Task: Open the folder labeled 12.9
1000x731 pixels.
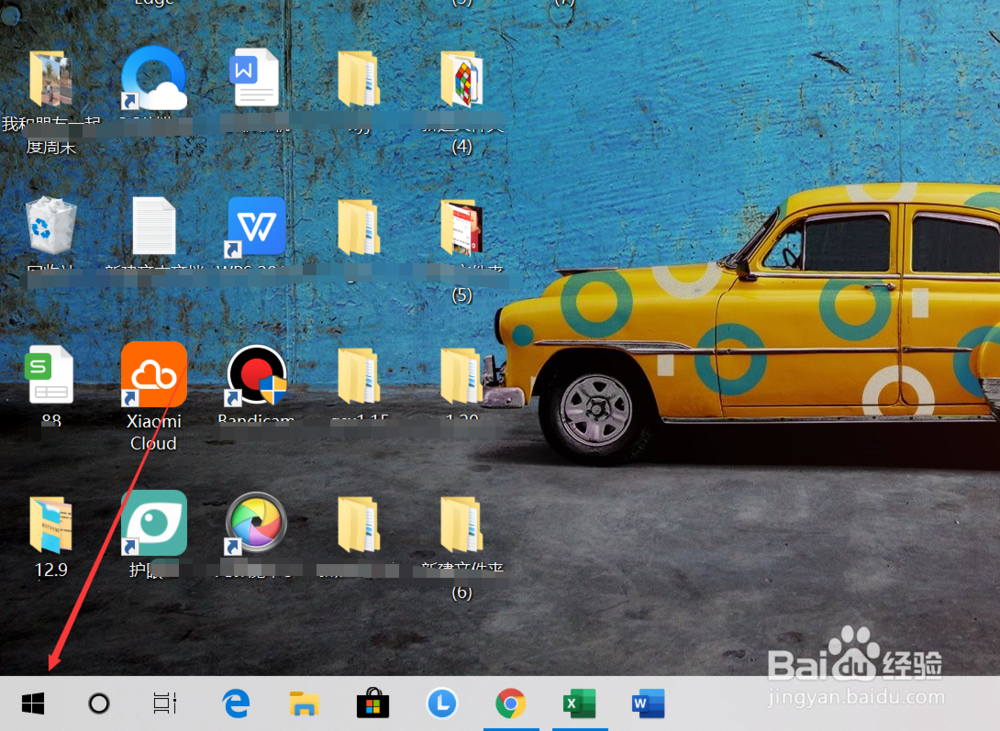Action: pyautogui.click(x=50, y=522)
